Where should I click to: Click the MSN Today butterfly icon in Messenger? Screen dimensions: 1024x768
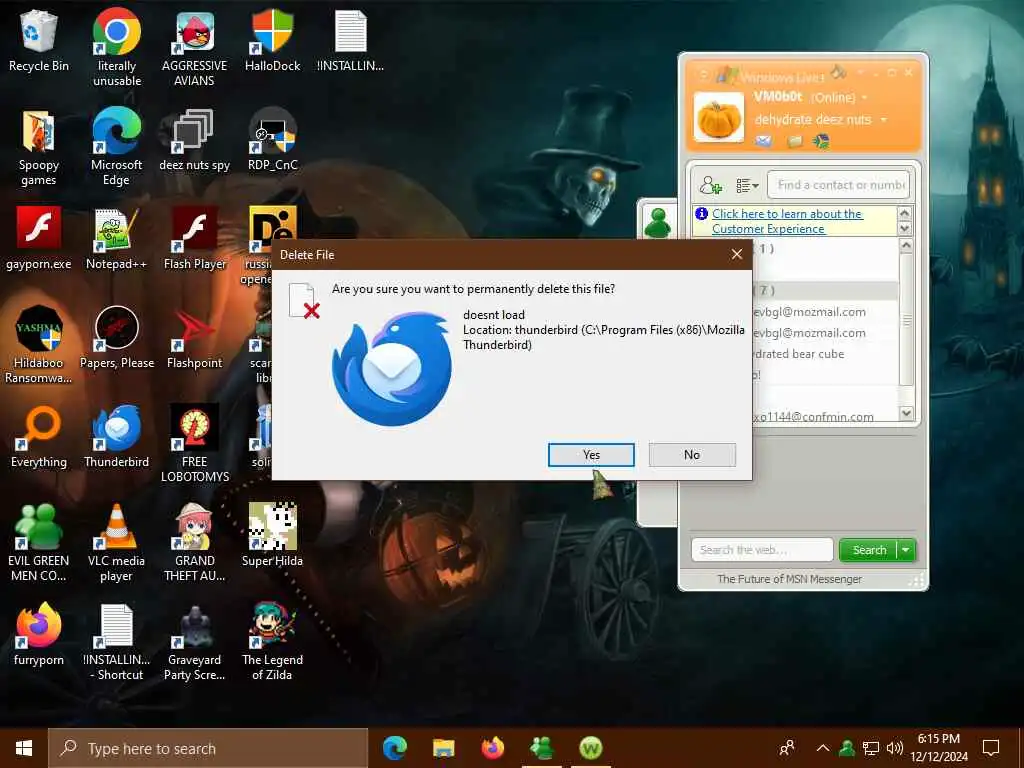point(822,141)
